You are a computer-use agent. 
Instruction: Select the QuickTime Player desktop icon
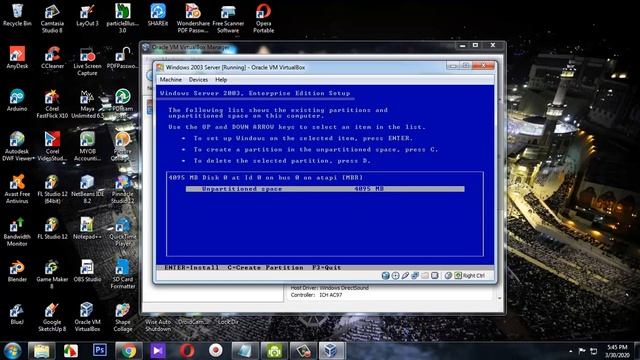tap(122, 232)
